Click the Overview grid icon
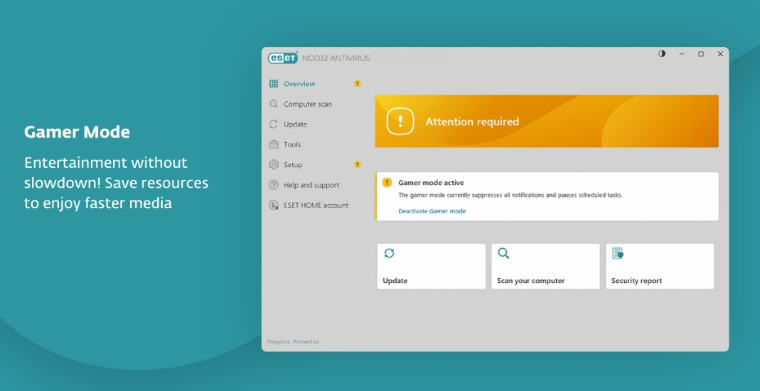Screen dimensions: 760x391 click(x=273, y=84)
